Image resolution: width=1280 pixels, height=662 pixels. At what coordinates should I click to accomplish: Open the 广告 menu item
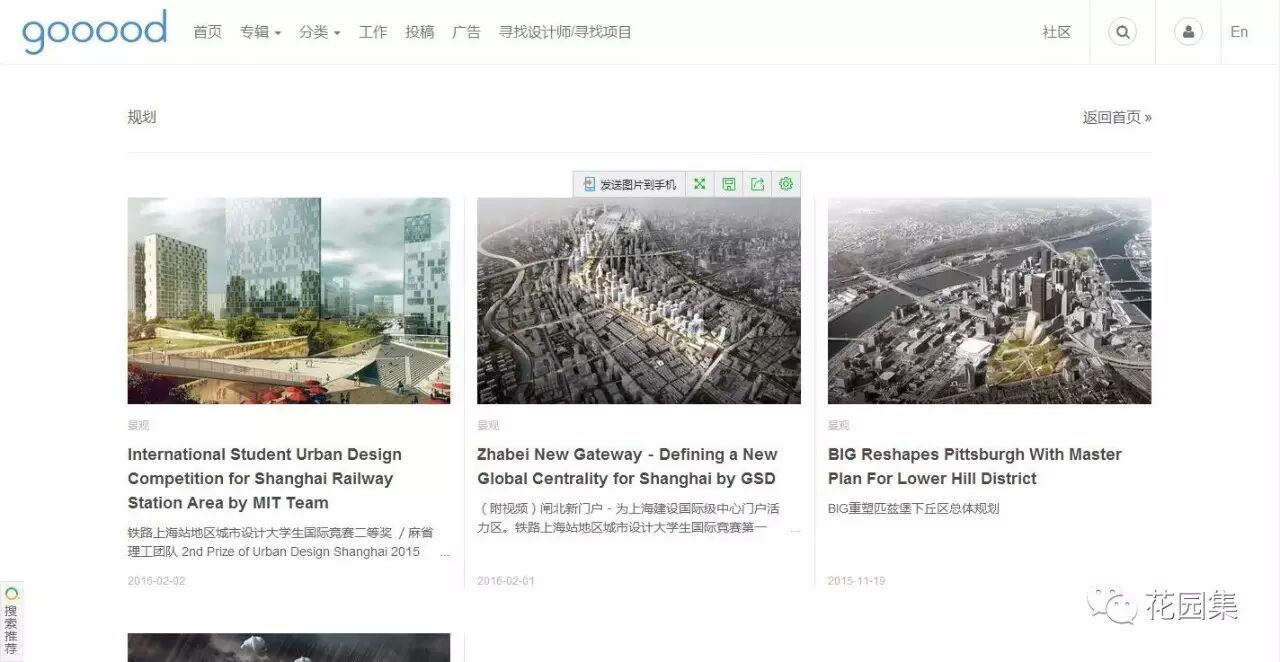point(466,32)
